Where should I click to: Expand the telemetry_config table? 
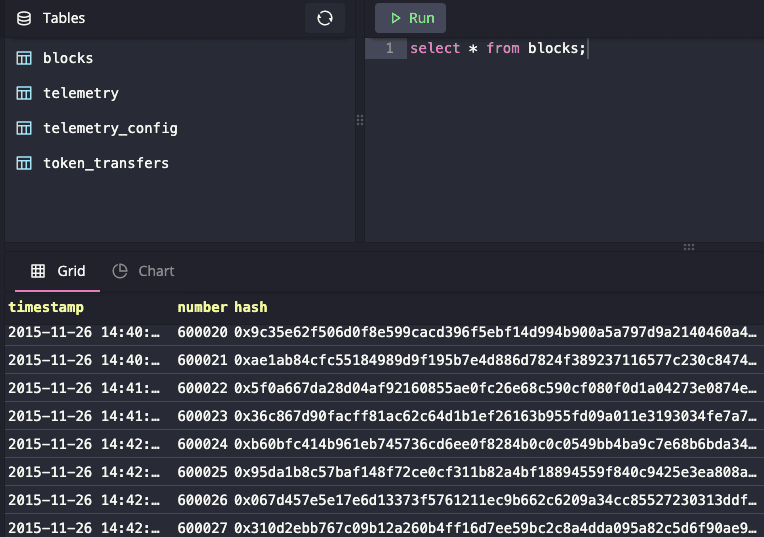[110, 128]
